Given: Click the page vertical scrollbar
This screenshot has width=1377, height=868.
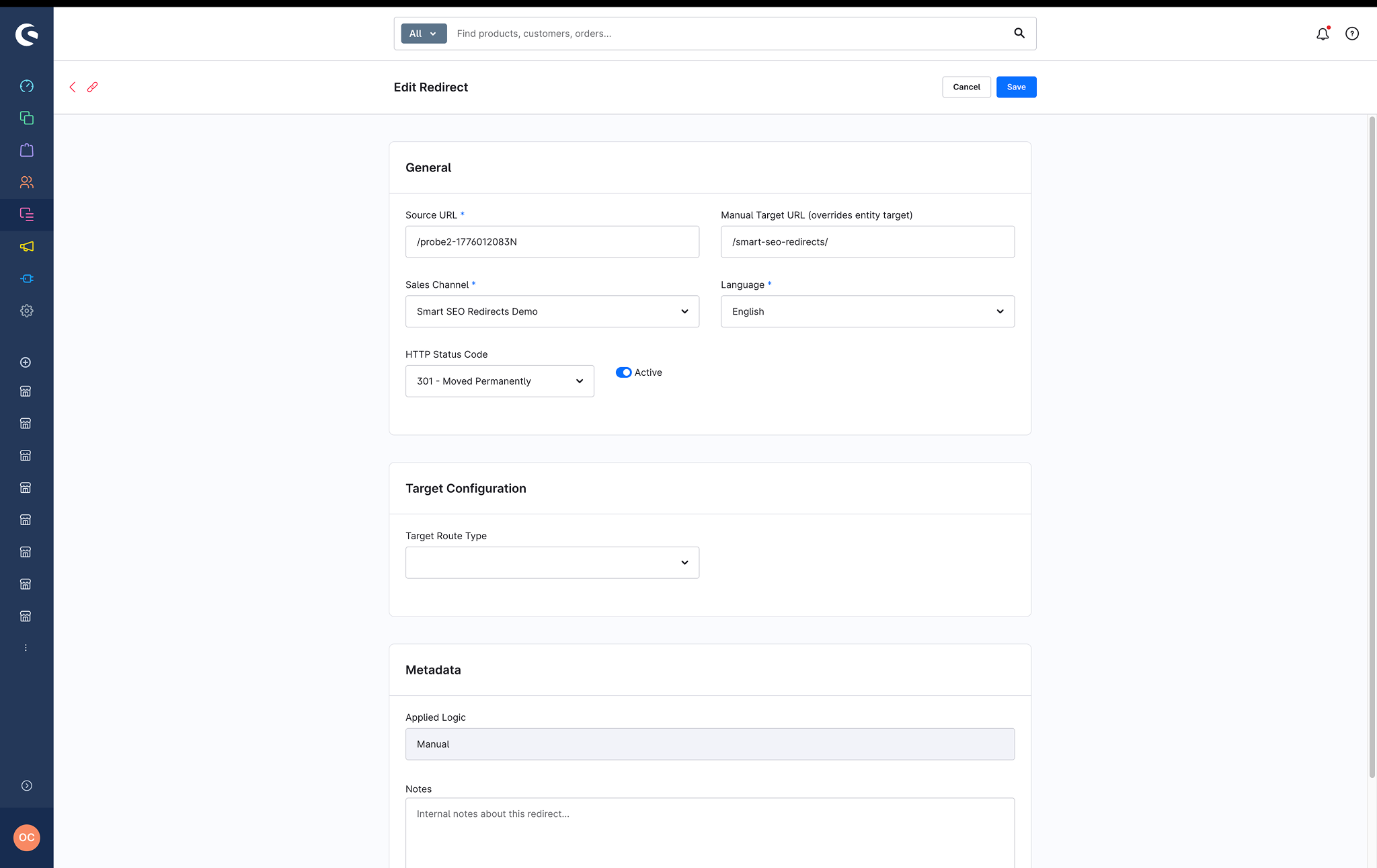Looking at the screenshot, I should pos(1372,447).
